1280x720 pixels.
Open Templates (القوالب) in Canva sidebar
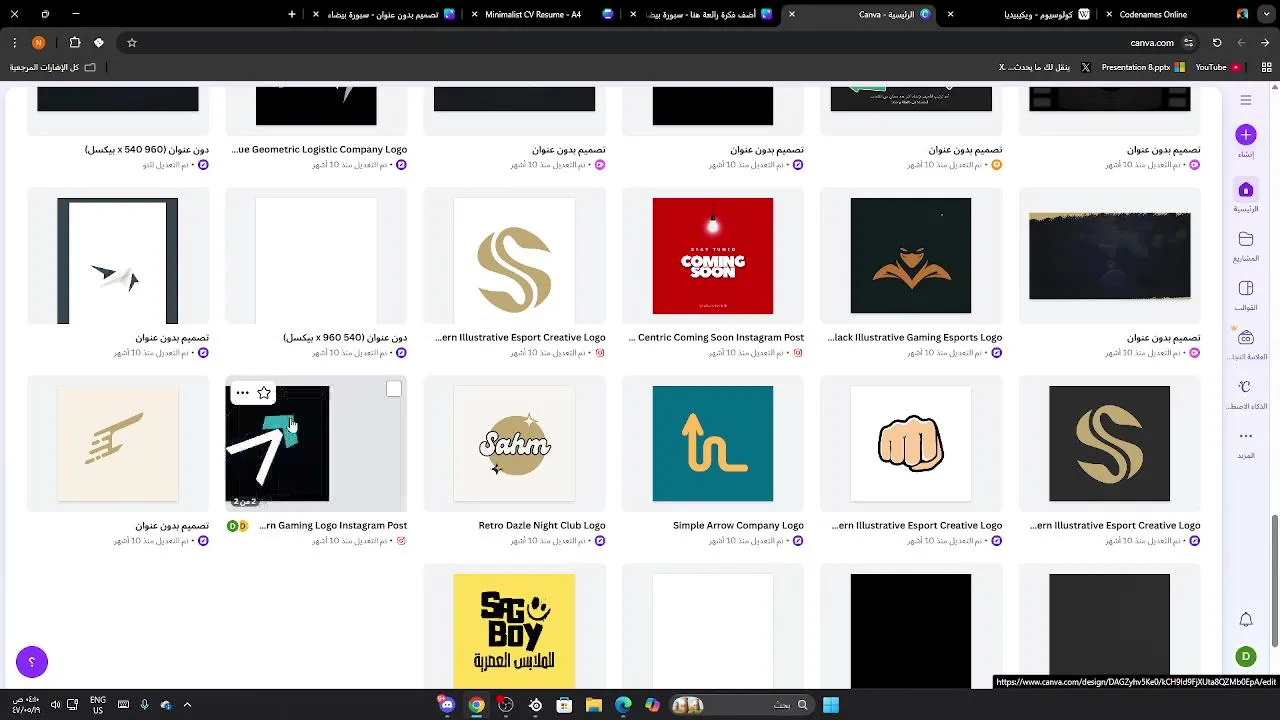coord(1246,295)
